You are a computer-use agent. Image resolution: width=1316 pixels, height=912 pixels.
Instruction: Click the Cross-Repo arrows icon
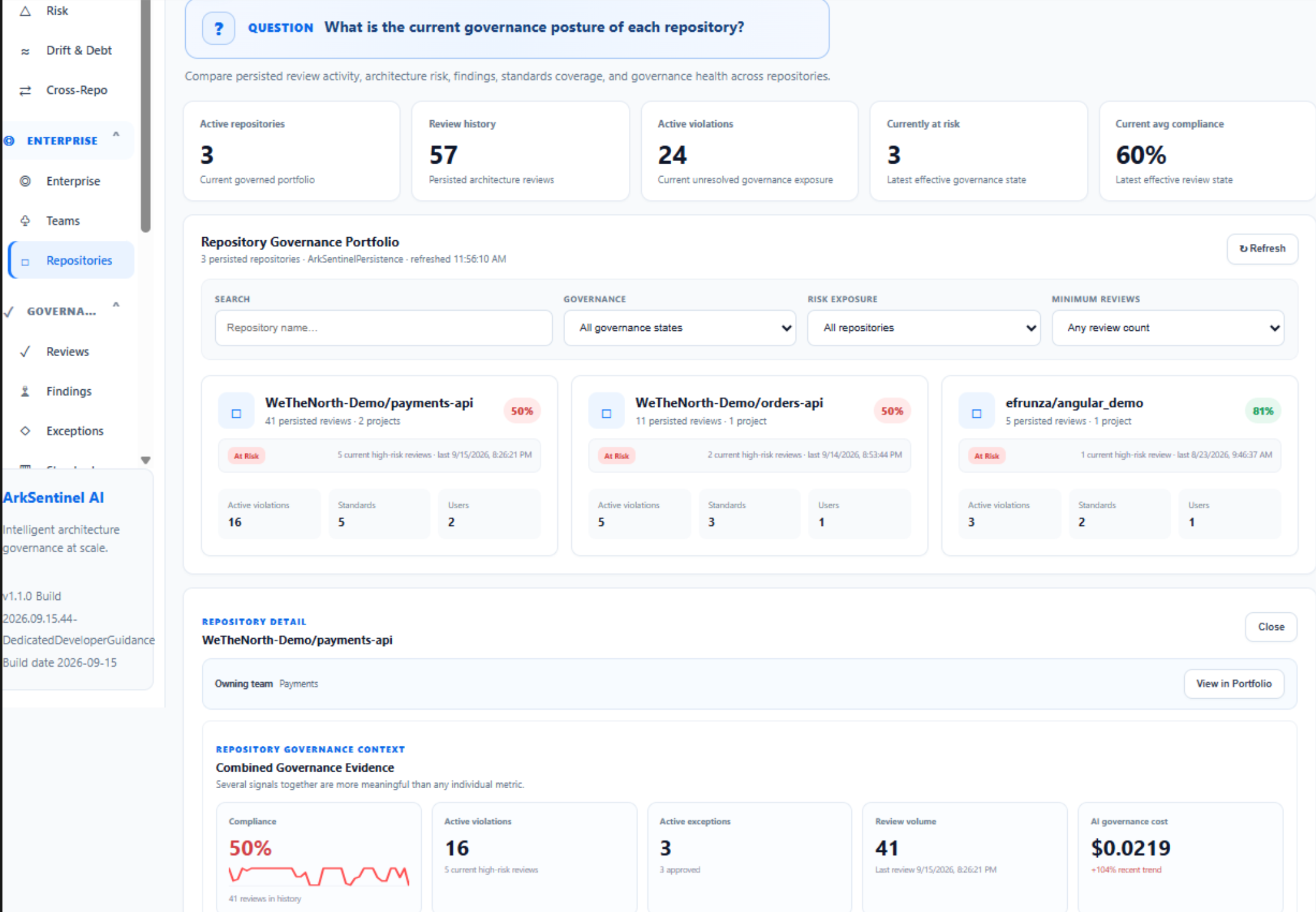click(25, 91)
